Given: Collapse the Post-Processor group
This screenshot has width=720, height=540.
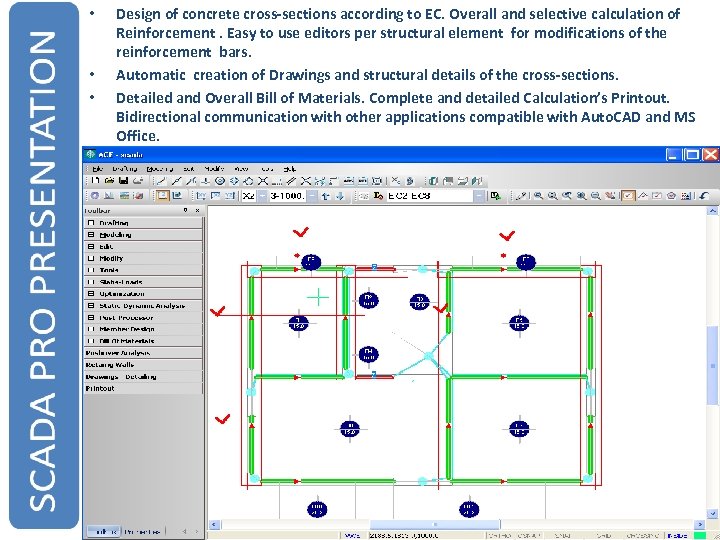Looking at the screenshot, I should coord(91,317).
